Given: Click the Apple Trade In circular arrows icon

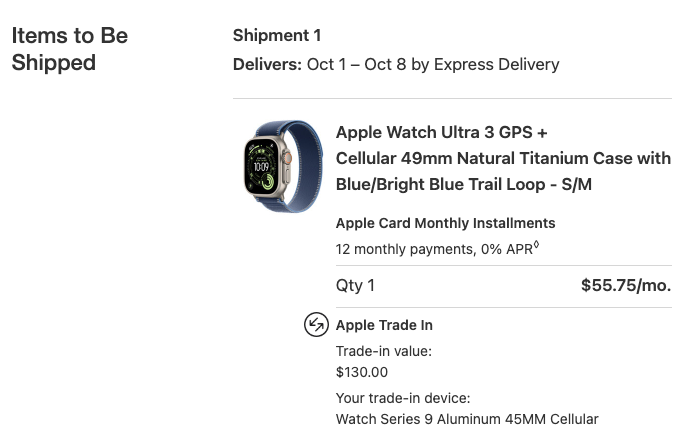Looking at the screenshot, I should 316,325.
